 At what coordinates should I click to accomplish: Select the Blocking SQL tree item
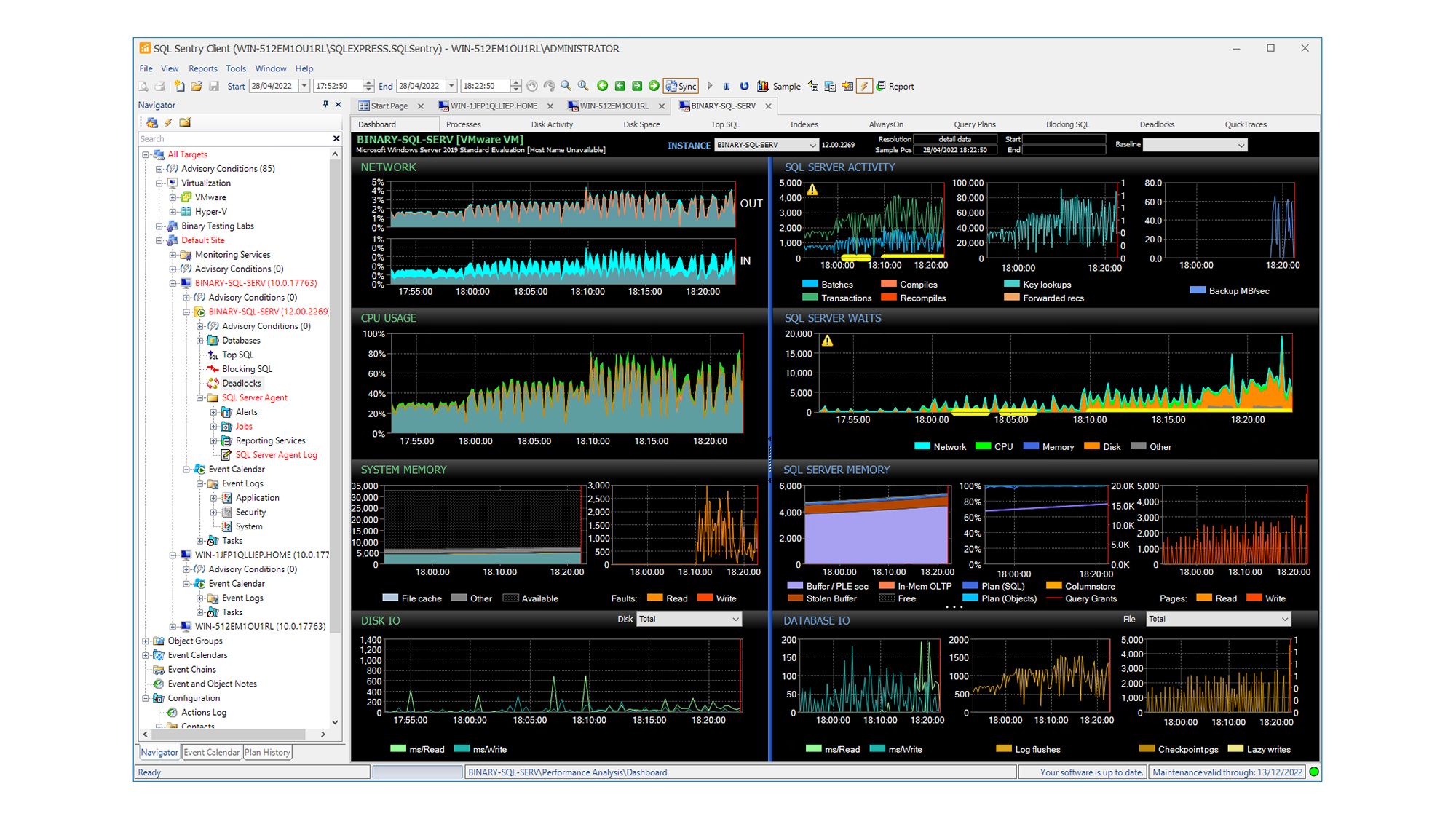pyautogui.click(x=247, y=369)
